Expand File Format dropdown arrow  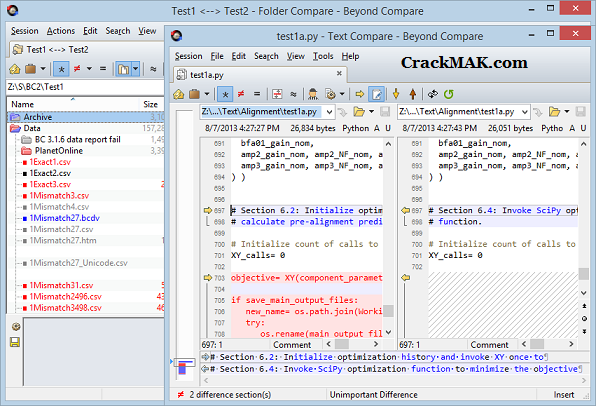coord(342,94)
